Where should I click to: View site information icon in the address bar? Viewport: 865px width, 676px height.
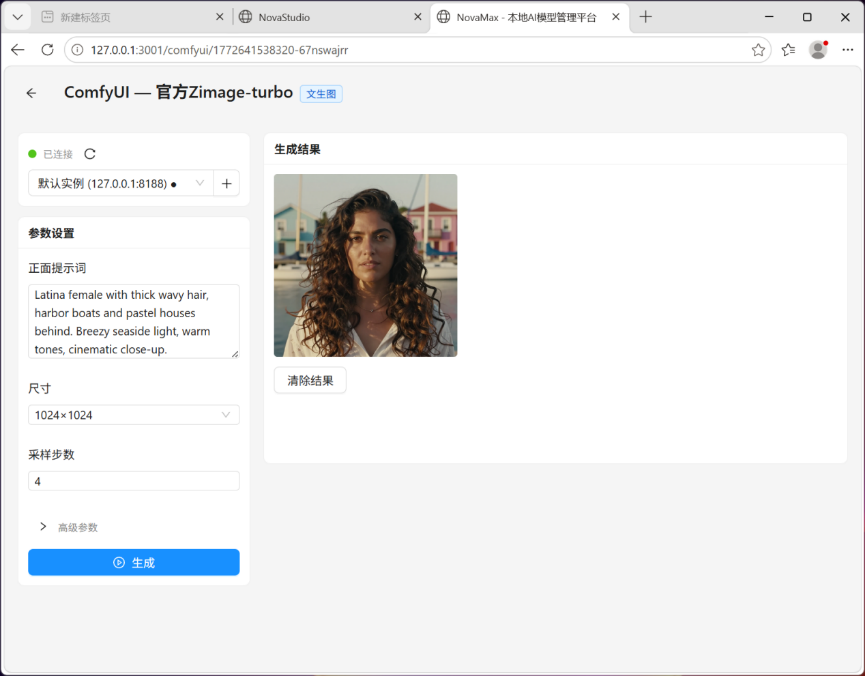[x=78, y=50]
